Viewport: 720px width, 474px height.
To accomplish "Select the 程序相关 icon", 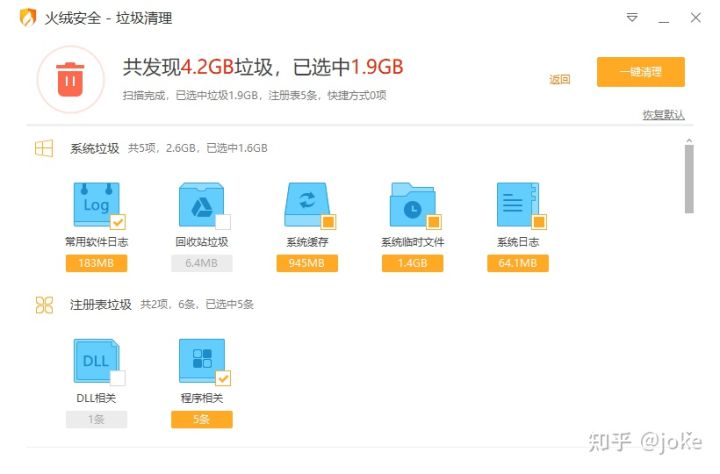I will click(x=202, y=361).
